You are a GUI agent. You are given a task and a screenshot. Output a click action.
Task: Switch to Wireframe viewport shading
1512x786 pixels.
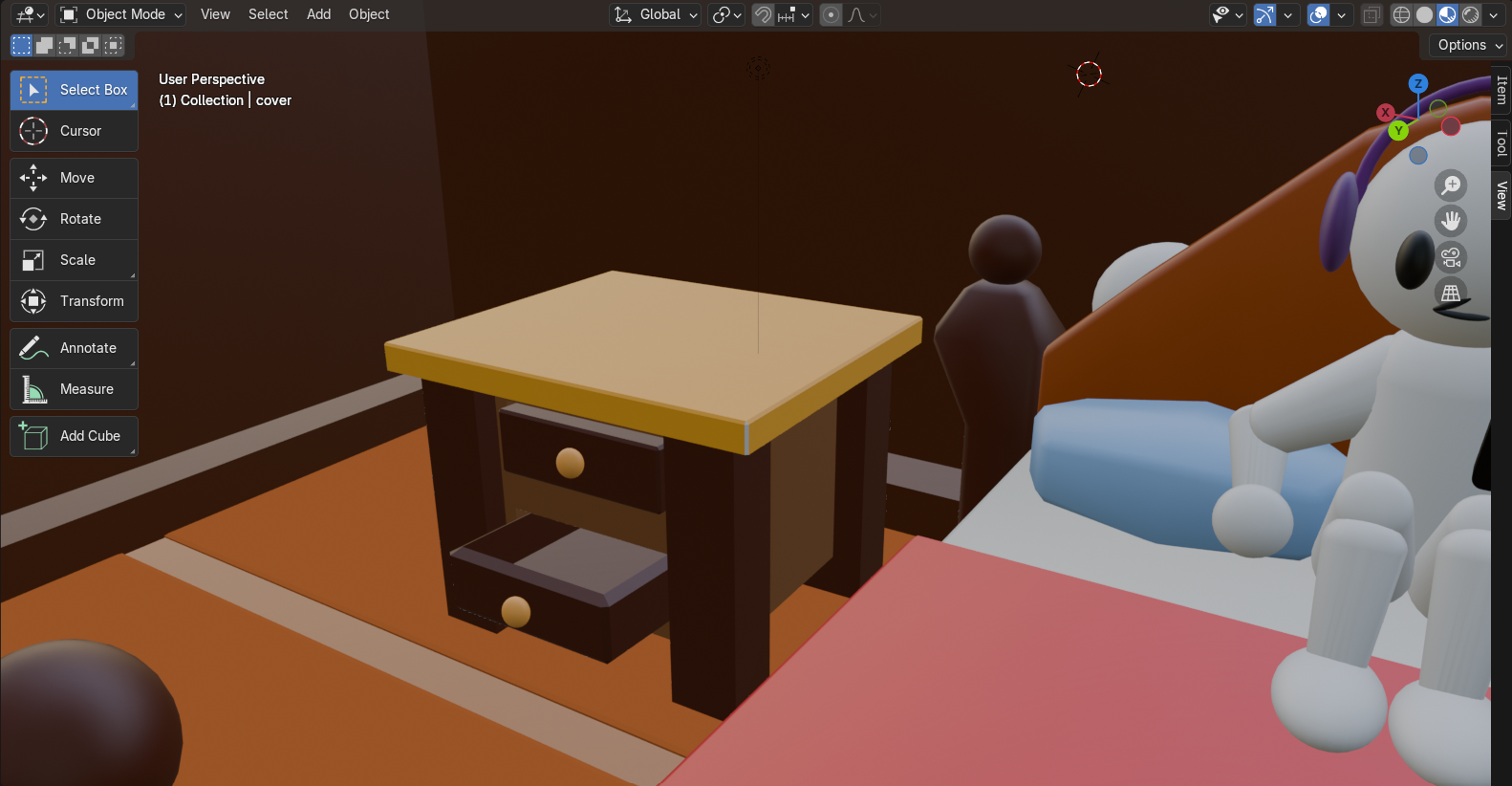click(x=1401, y=14)
